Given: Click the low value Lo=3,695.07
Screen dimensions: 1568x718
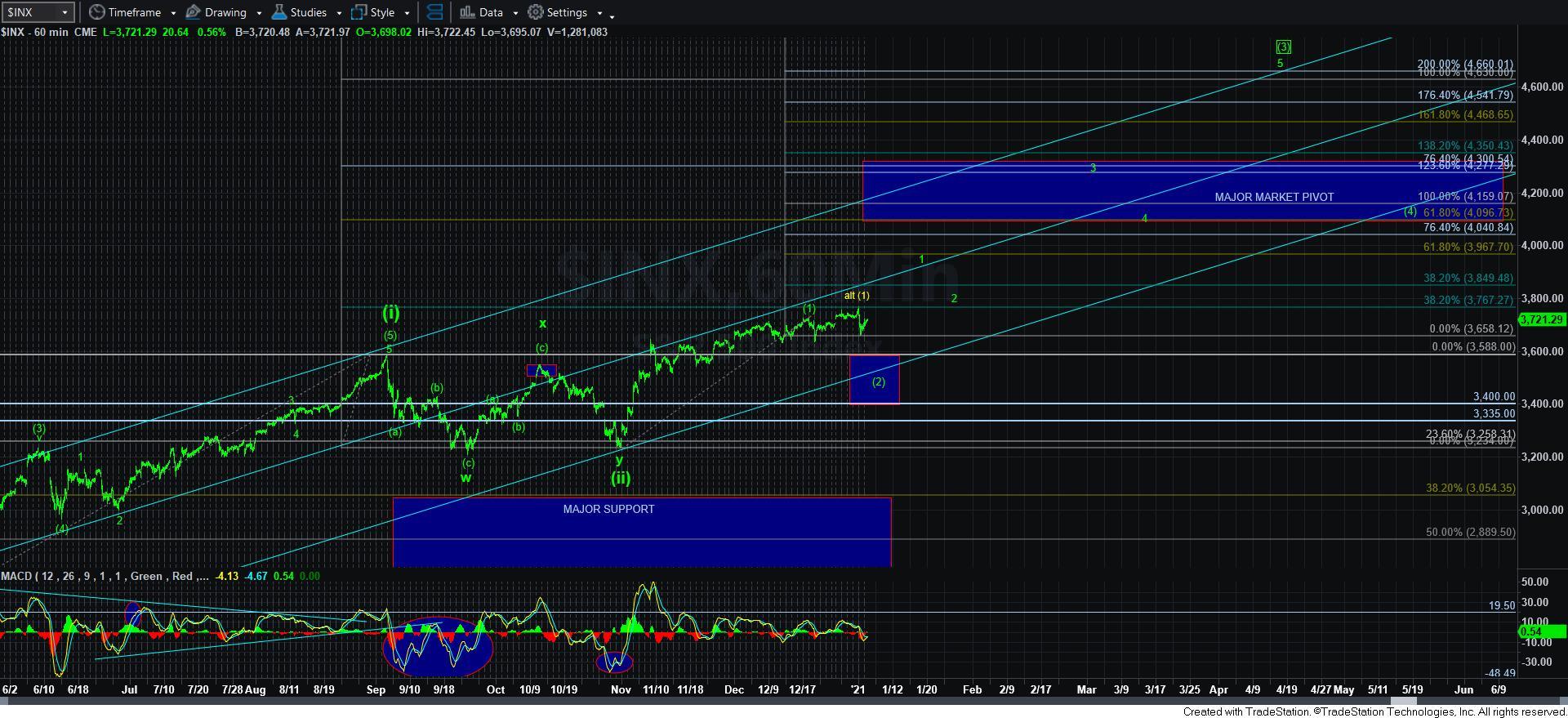Looking at the screenshot, I should [x=510, y=32].
